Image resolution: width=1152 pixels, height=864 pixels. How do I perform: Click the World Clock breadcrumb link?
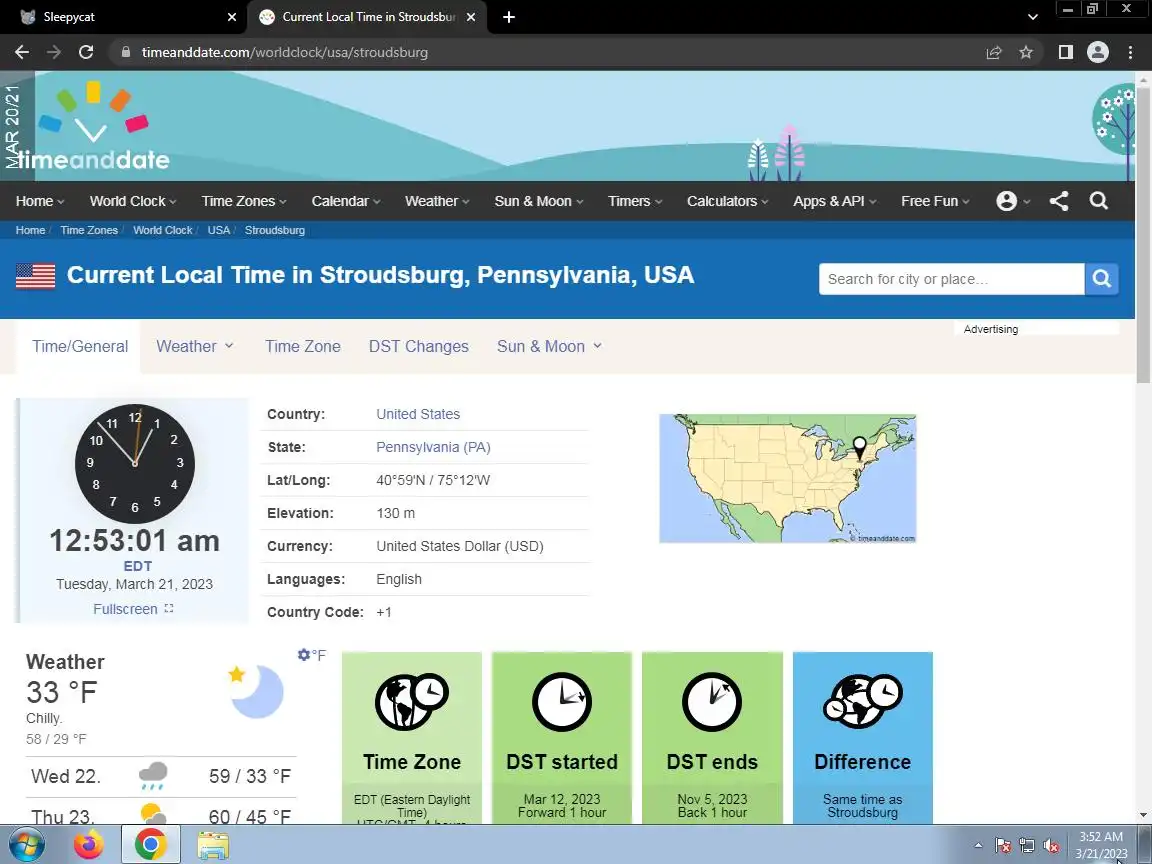(x=162, y=230)
